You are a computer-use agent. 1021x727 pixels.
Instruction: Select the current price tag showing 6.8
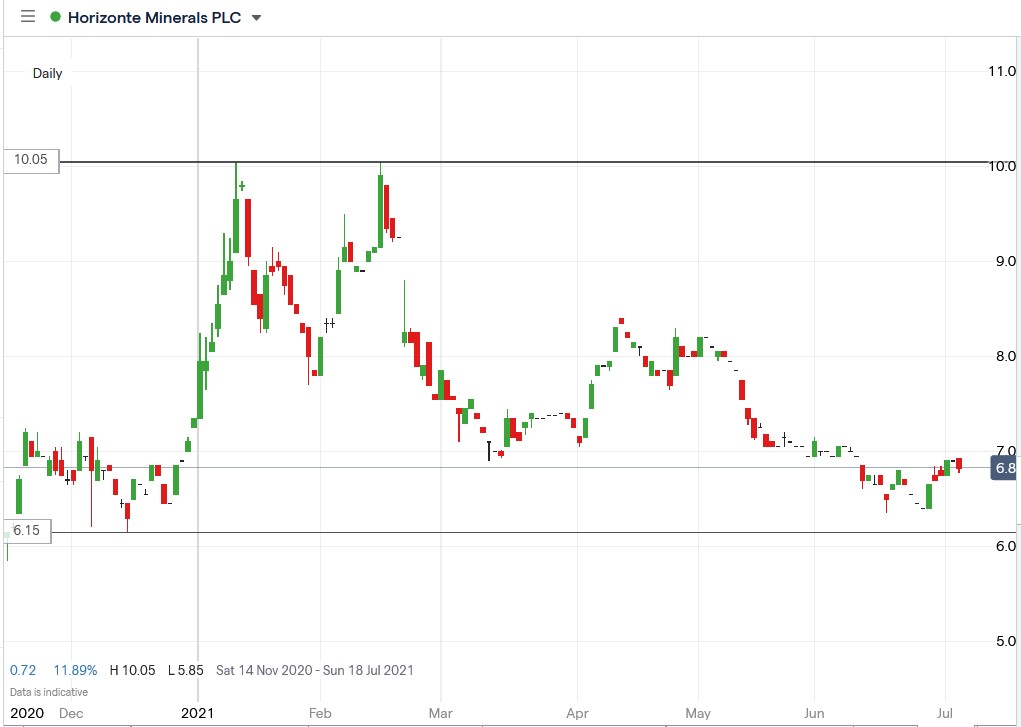[x=1002, y=469]
